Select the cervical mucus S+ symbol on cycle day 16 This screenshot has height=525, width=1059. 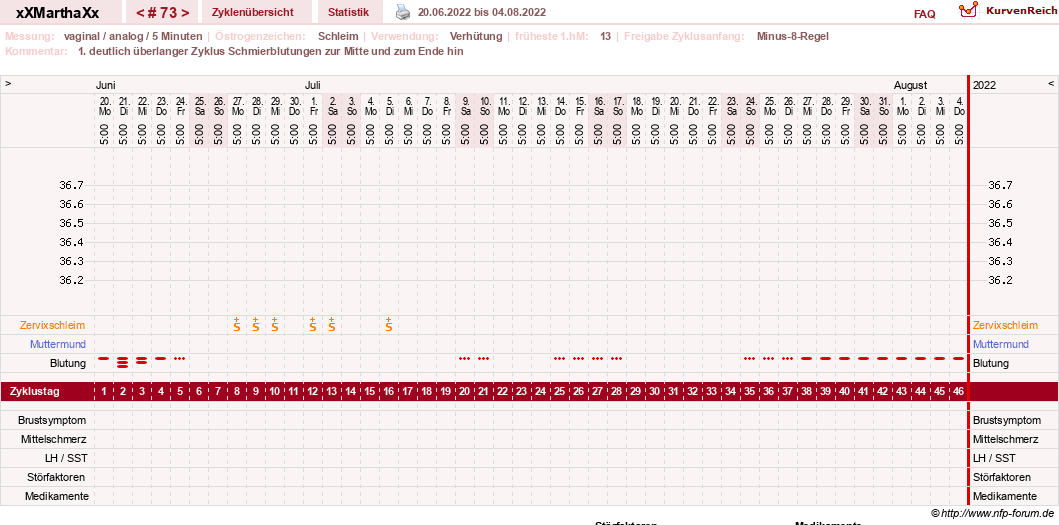pyautogui.click(x=388, y=324)
